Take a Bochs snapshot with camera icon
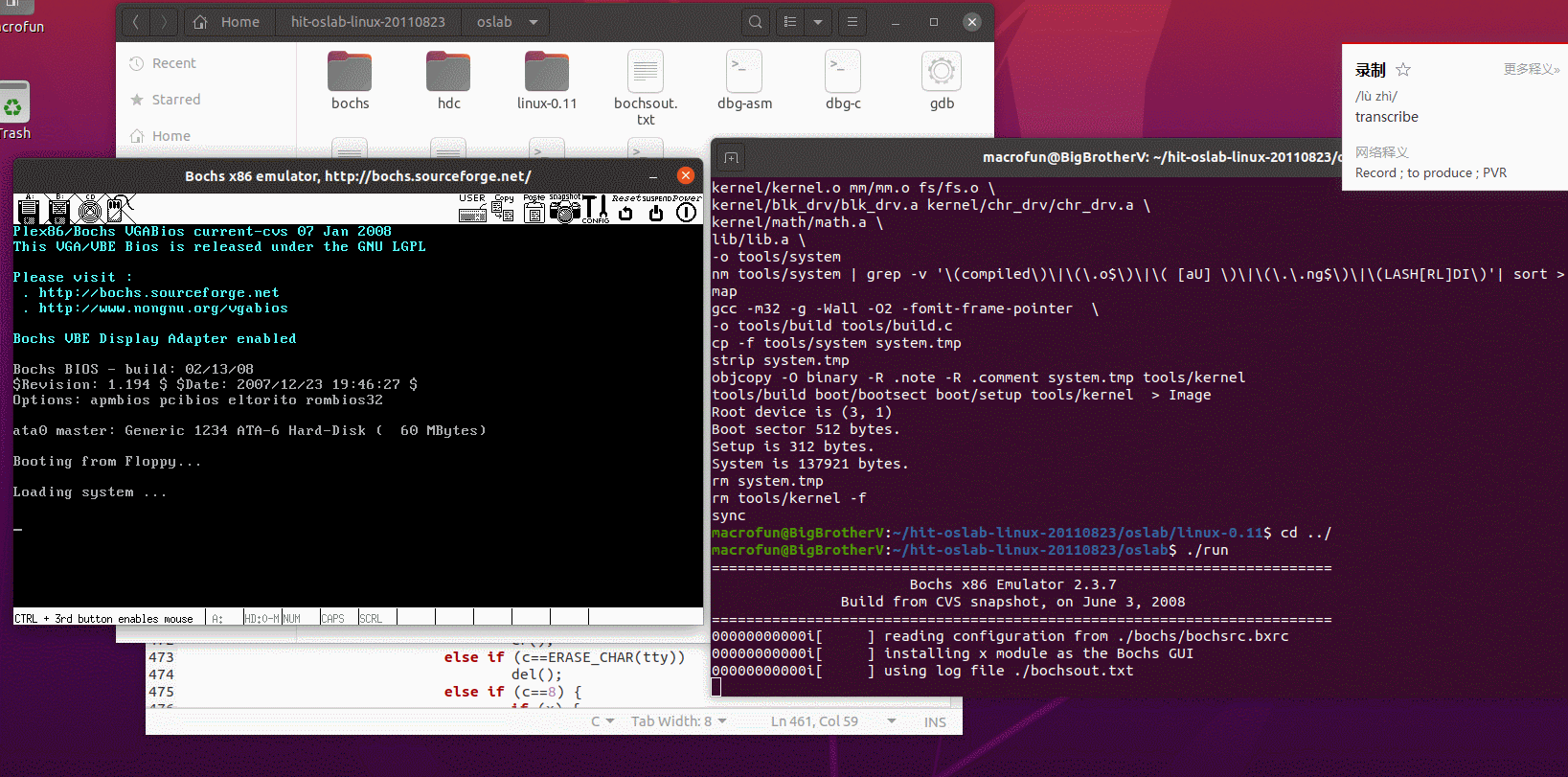Viewport: 1568px width, 777px height. 565,209
